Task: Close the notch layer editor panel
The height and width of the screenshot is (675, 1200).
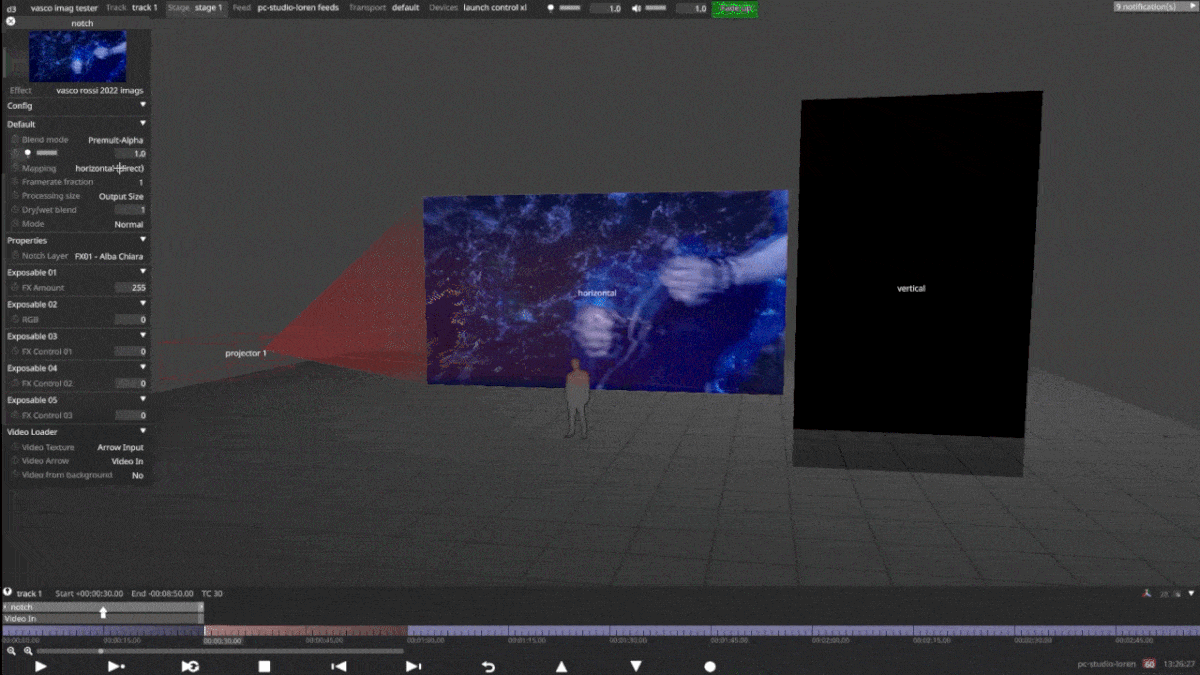Action: [x=11, y=20]
